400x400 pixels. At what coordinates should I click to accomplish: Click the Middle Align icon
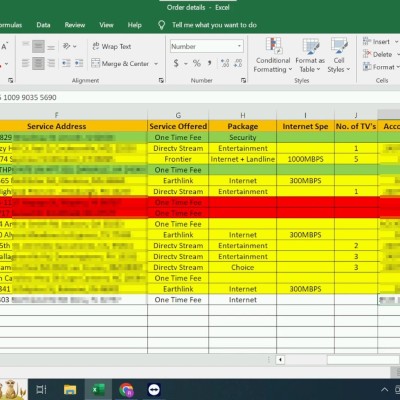pos(38,46)
